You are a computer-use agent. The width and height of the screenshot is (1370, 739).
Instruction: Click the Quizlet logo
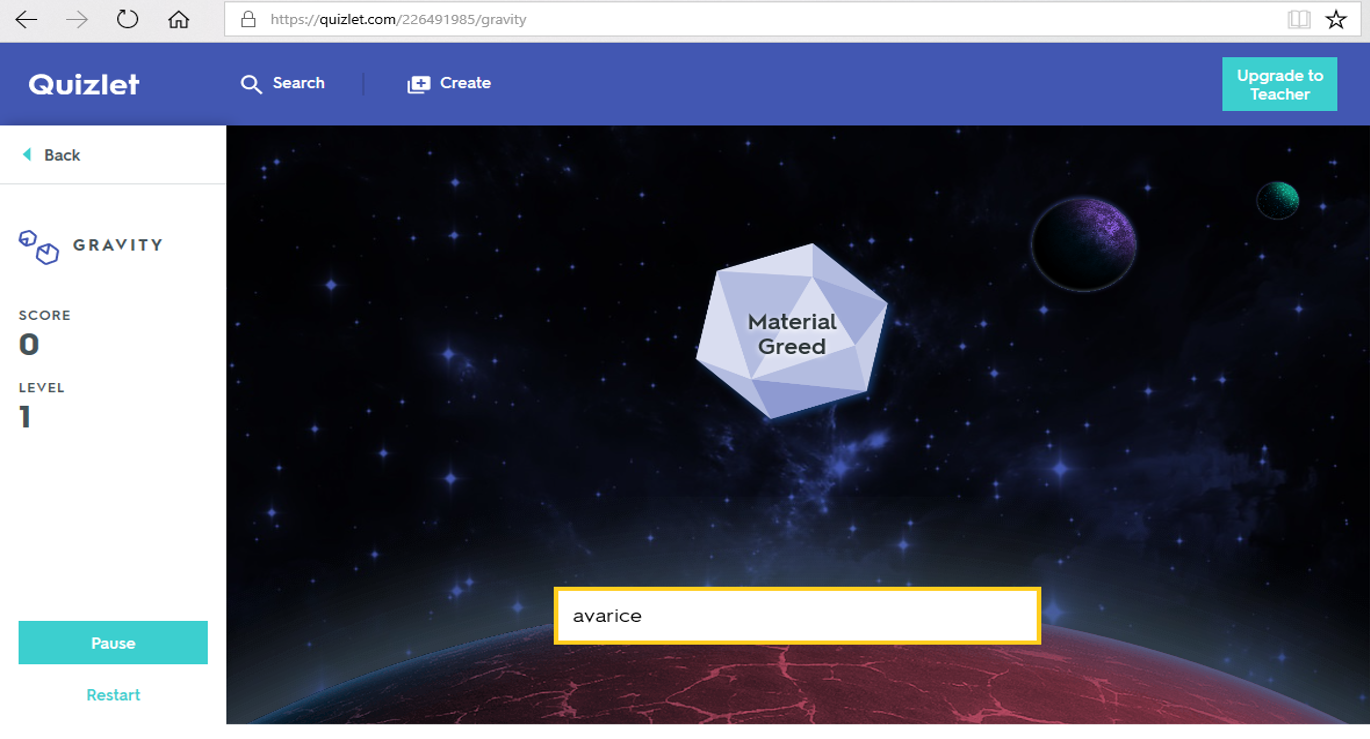(83, 84)
